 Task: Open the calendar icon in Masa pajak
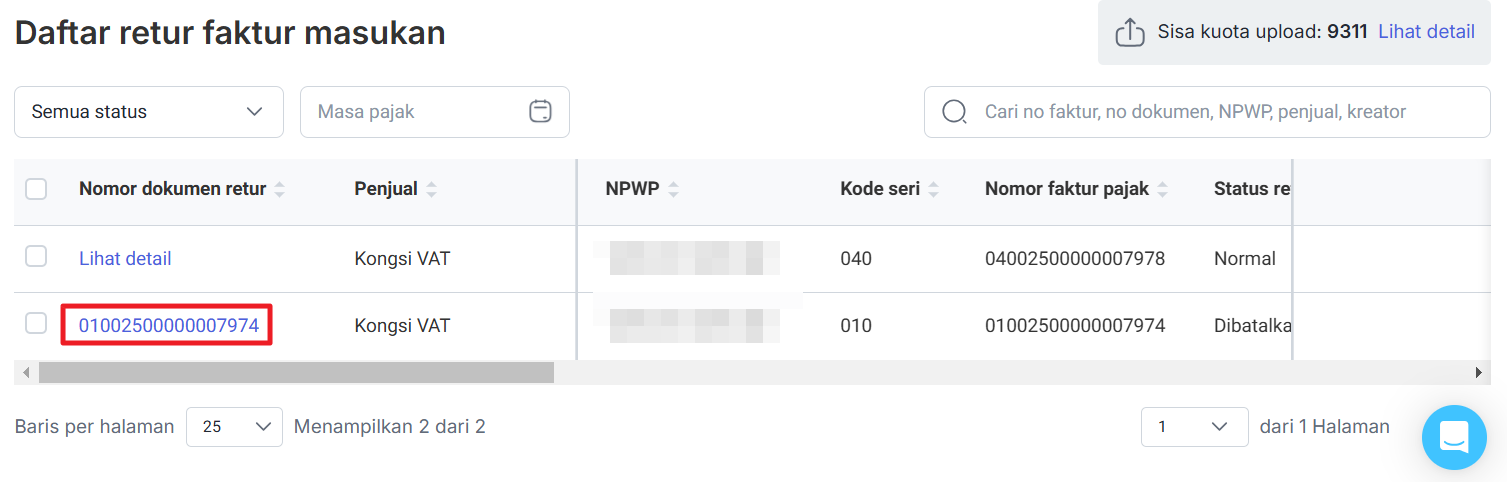click(540, 111)
